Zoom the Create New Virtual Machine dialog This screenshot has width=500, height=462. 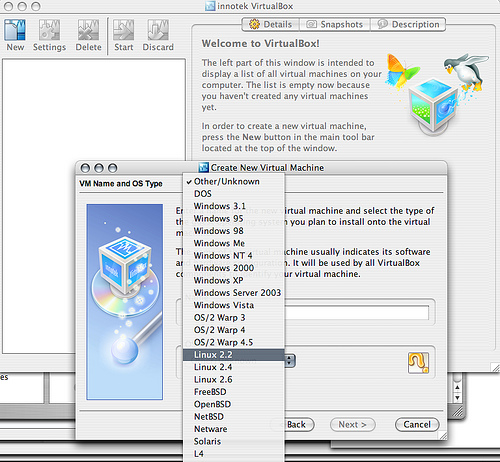[113, 168]
